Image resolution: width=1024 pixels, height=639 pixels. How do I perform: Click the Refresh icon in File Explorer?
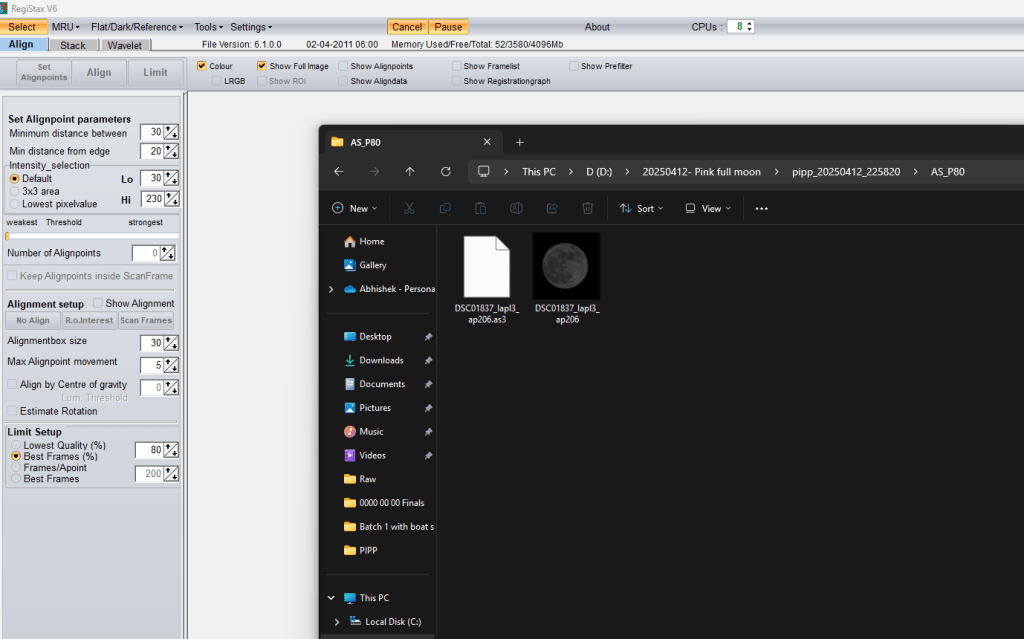[x=446, y=172]
